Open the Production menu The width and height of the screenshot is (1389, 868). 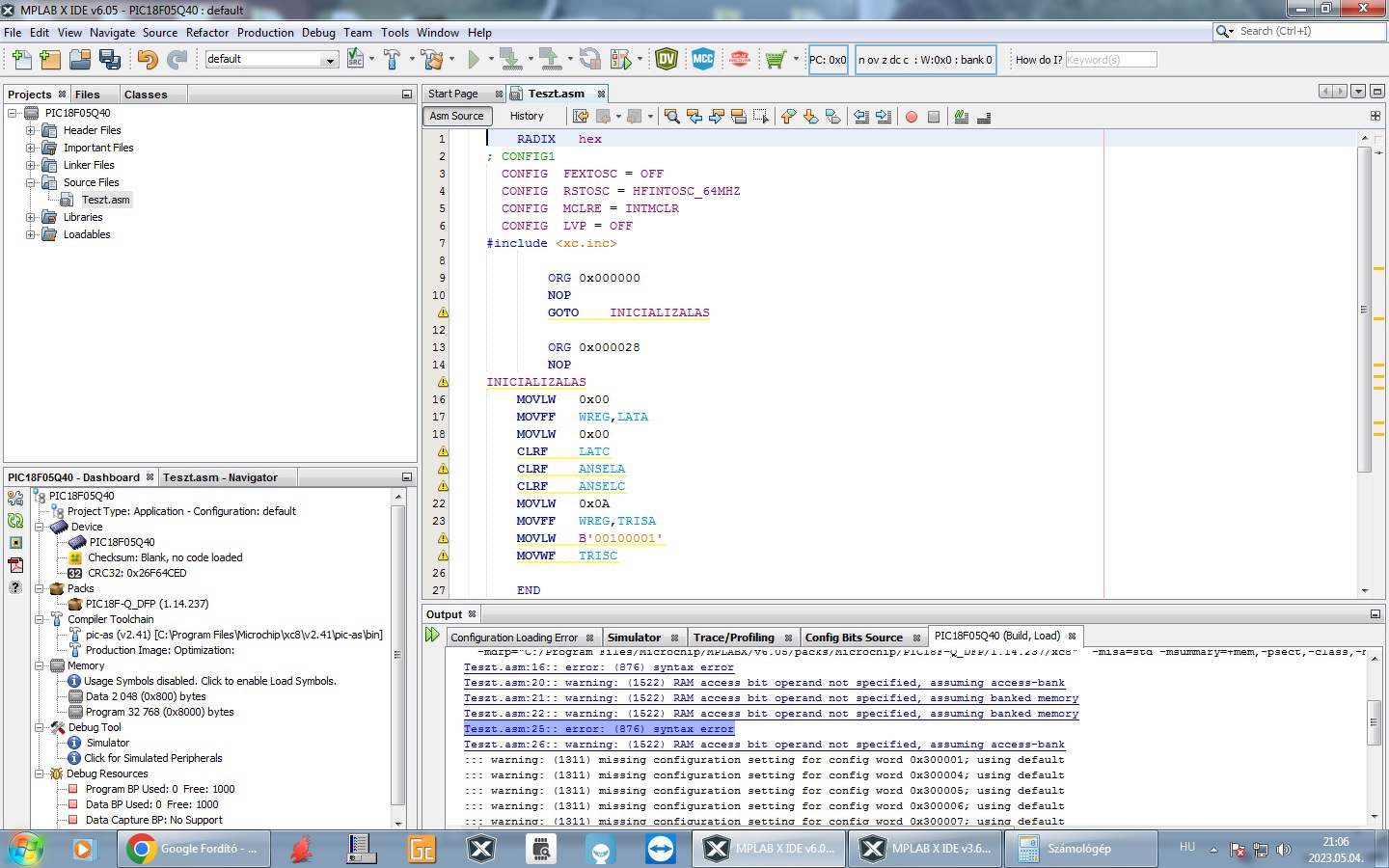(265, 32)
